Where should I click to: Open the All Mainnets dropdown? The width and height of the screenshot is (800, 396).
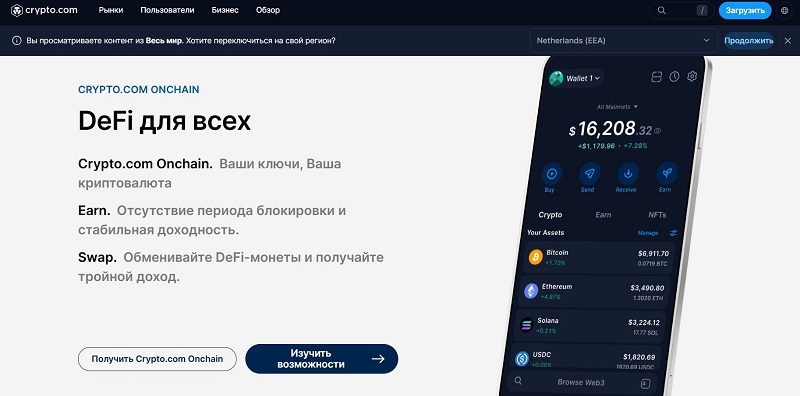617,107
